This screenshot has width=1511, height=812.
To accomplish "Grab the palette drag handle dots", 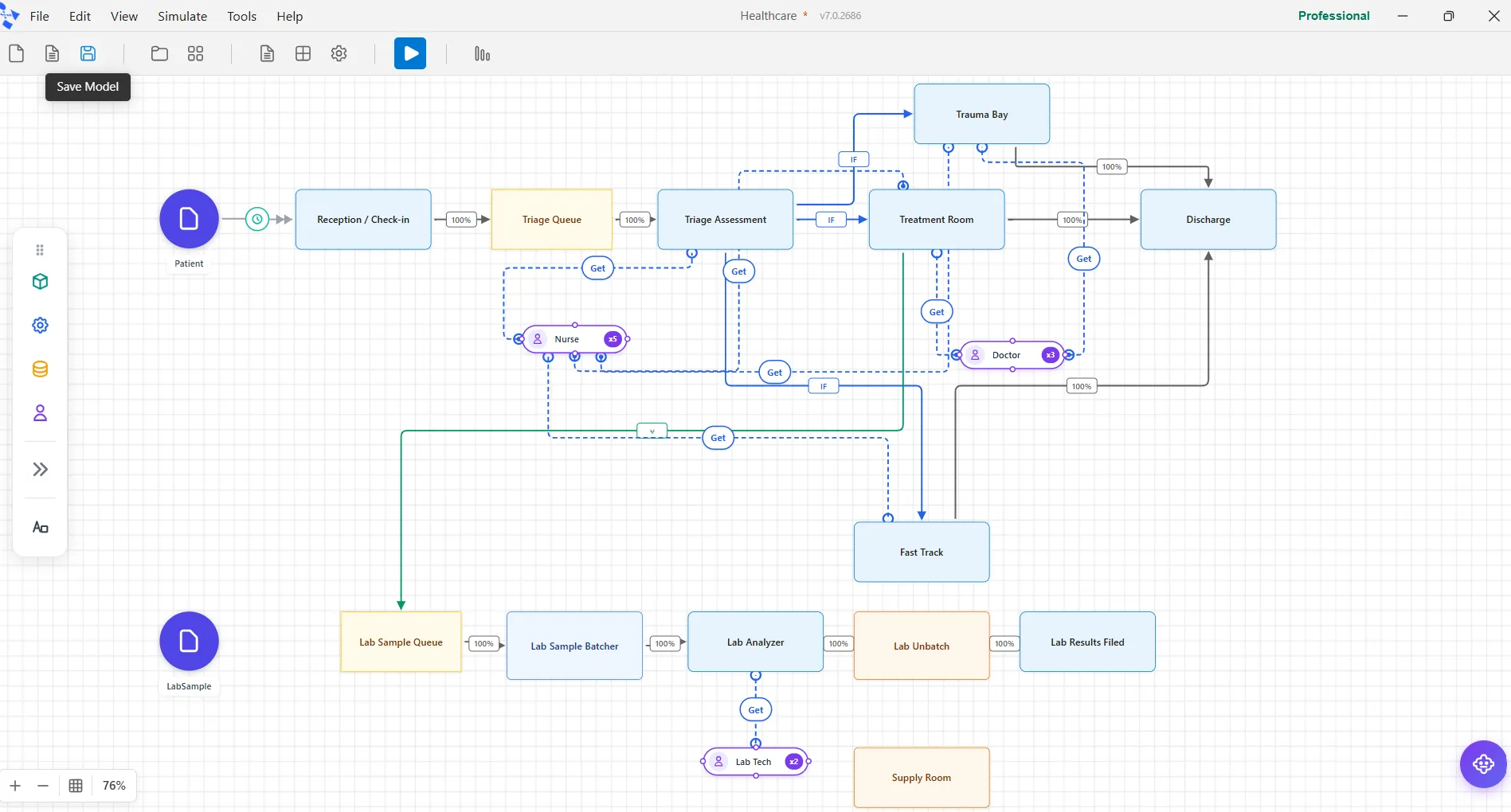I will (40, 250).
